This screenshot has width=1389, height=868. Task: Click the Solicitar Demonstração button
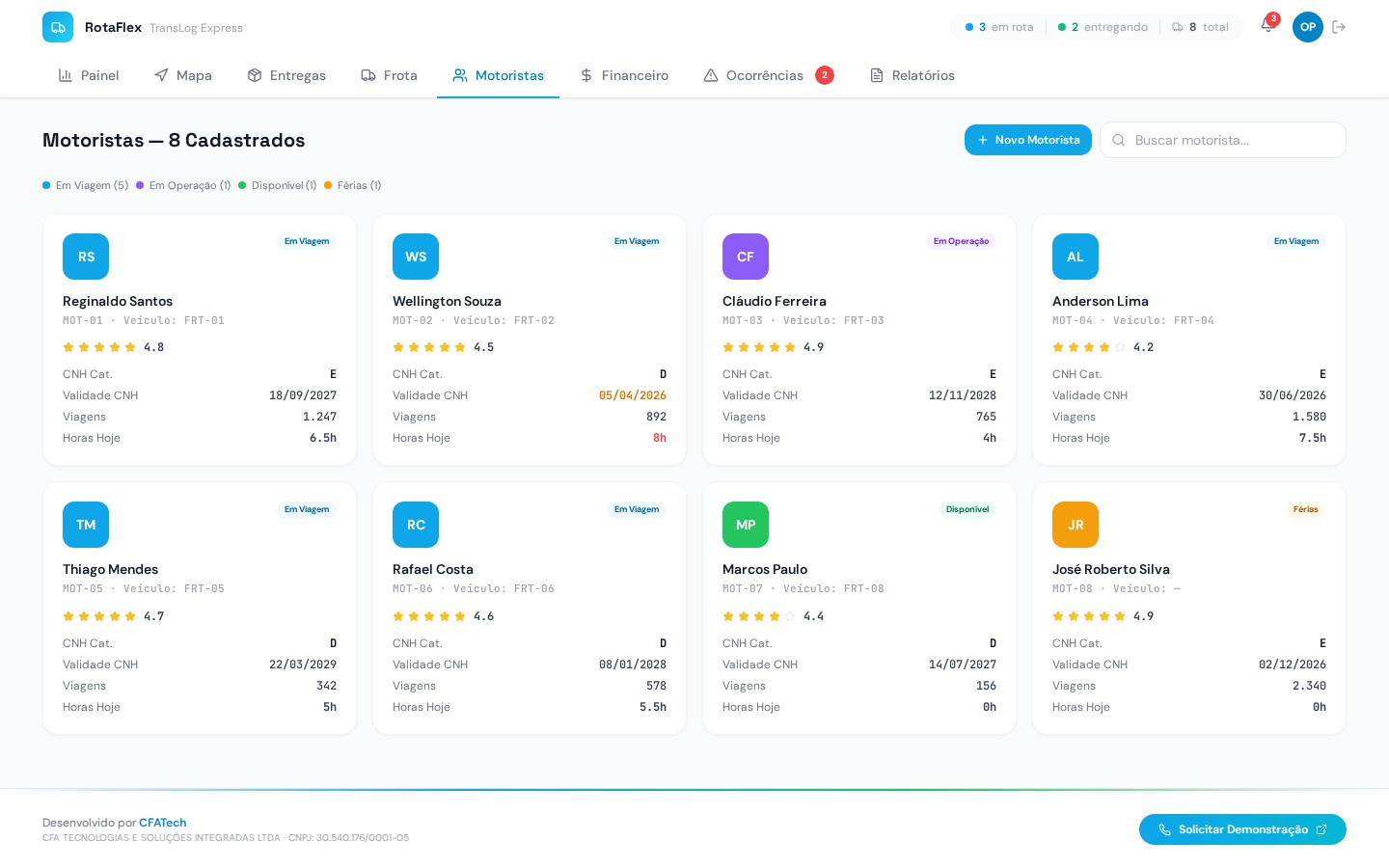point(1242,829)
